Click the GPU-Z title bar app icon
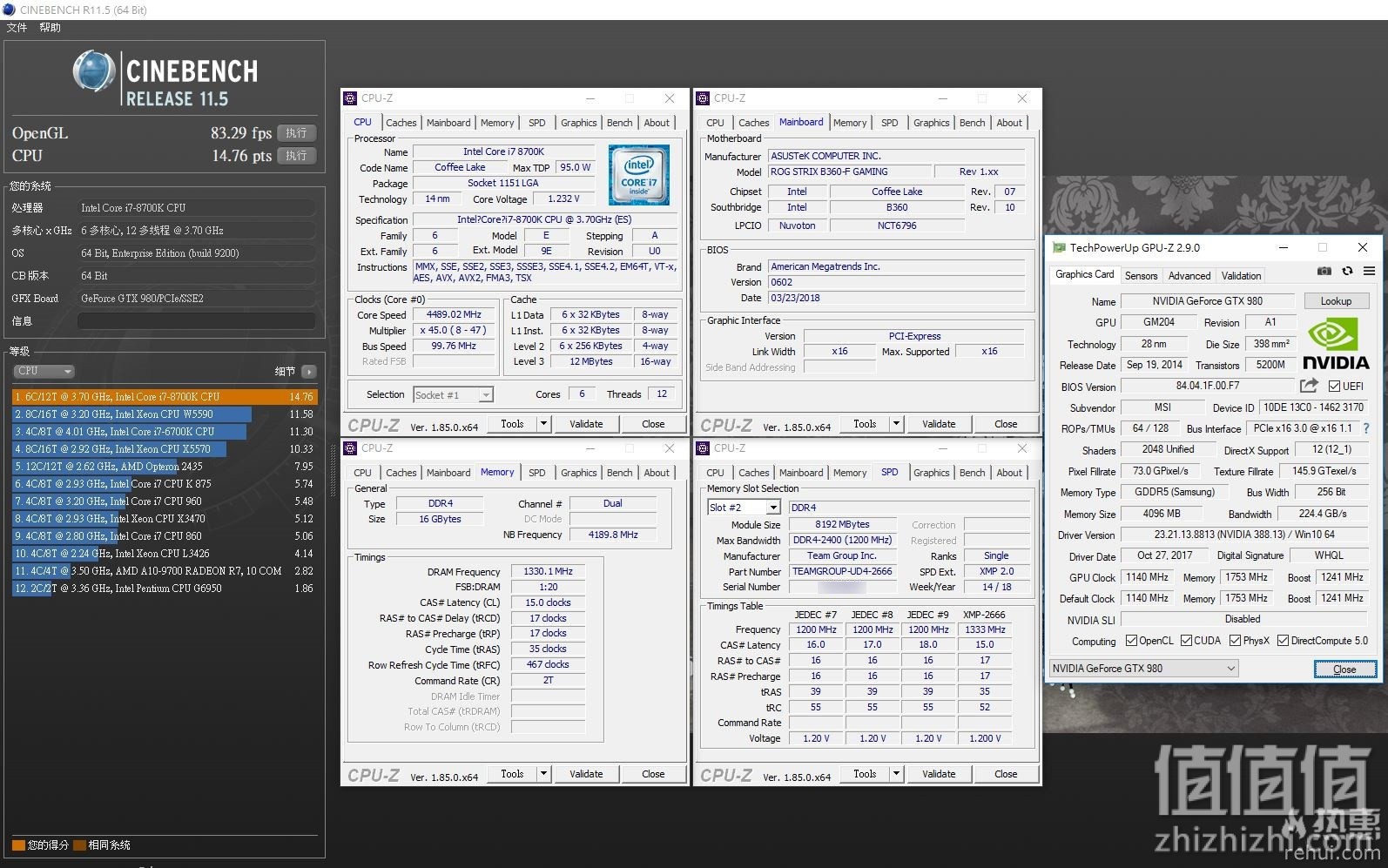This screenshot has width=1388, height=868. tap(1059, 247)
